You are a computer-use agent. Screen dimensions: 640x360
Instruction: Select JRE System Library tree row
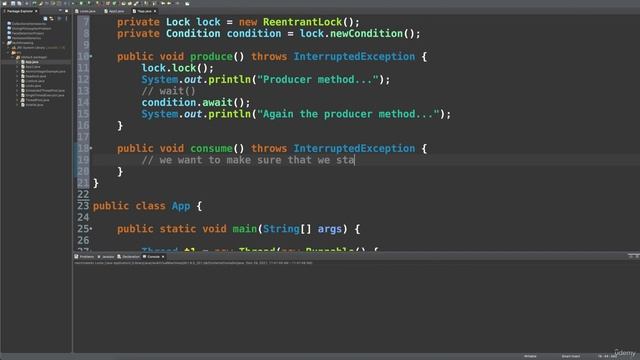[x=39, y=48]
